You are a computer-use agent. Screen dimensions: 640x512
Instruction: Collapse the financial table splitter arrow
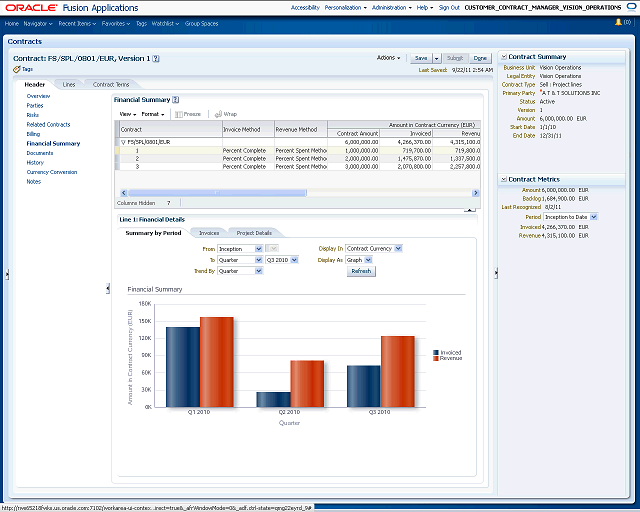tap(470, 210)
